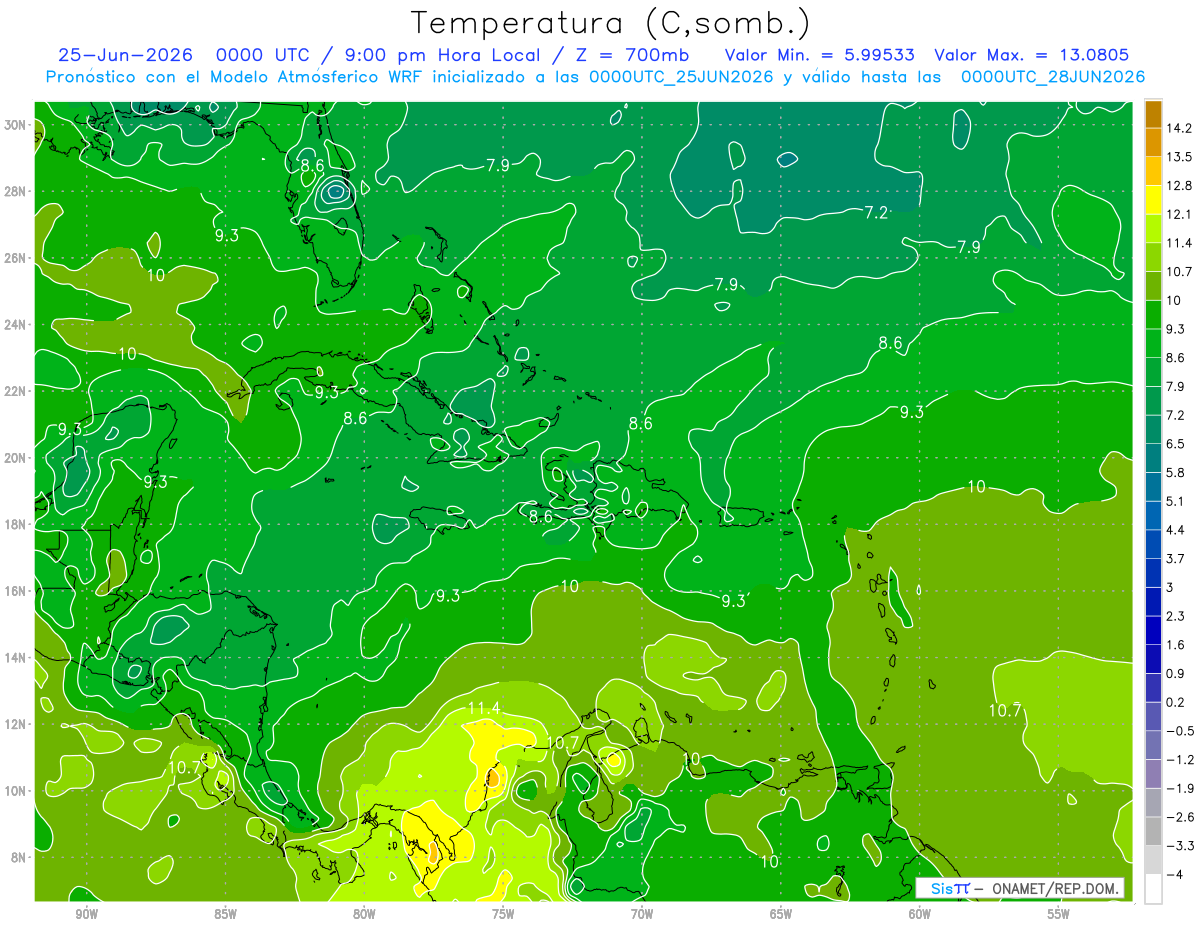The image size is (1200, 927).
Task: Click the purple legend swatch between -1.2 and -1.9
Action: coord(1153,774)
